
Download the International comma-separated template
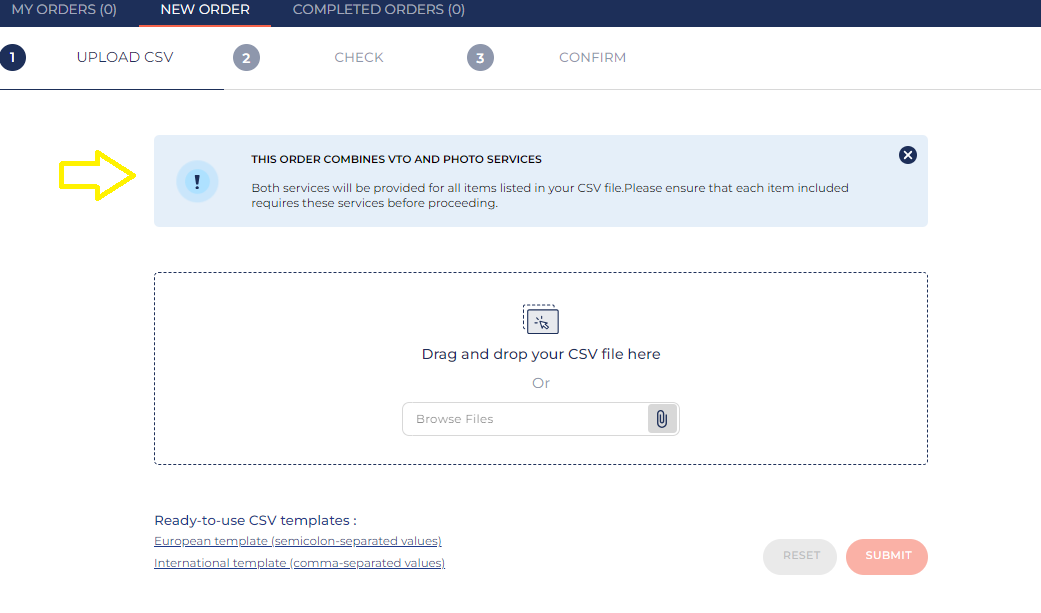tap(299, 563)
